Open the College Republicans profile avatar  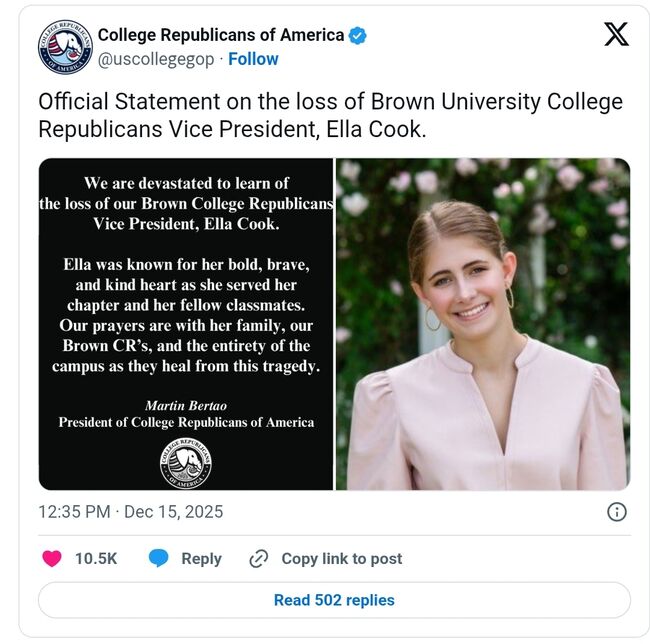[x=65, y=46]
